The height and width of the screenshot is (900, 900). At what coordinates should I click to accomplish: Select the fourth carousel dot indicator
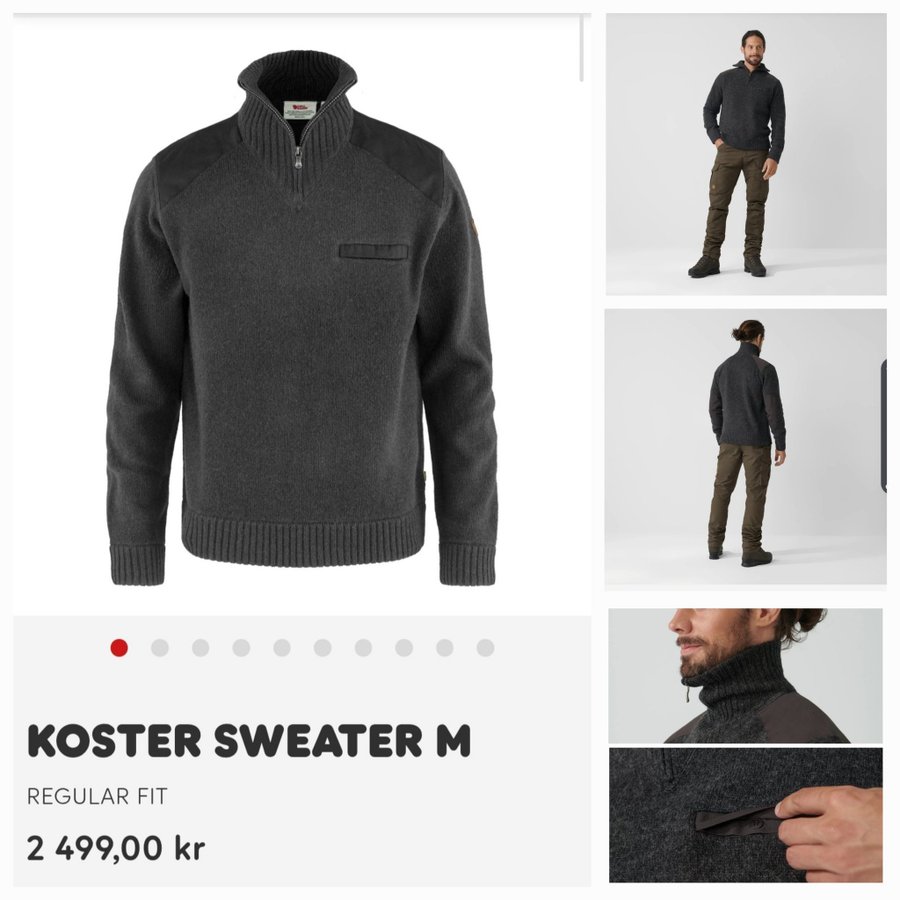click(241, 648)
